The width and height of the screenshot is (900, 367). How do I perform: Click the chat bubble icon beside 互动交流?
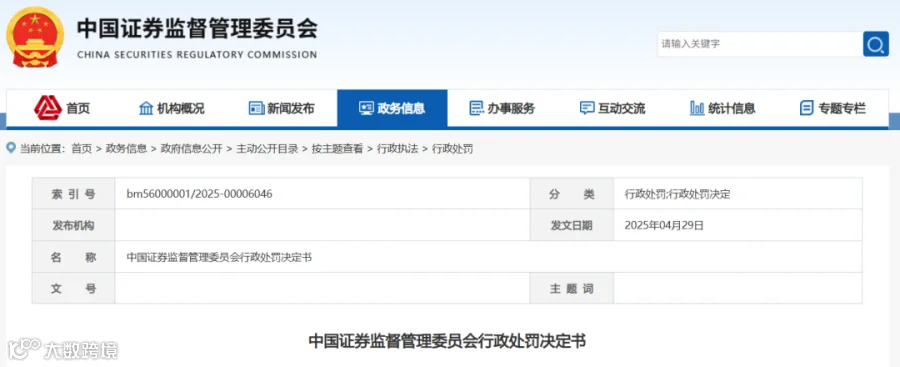[587, 108]
